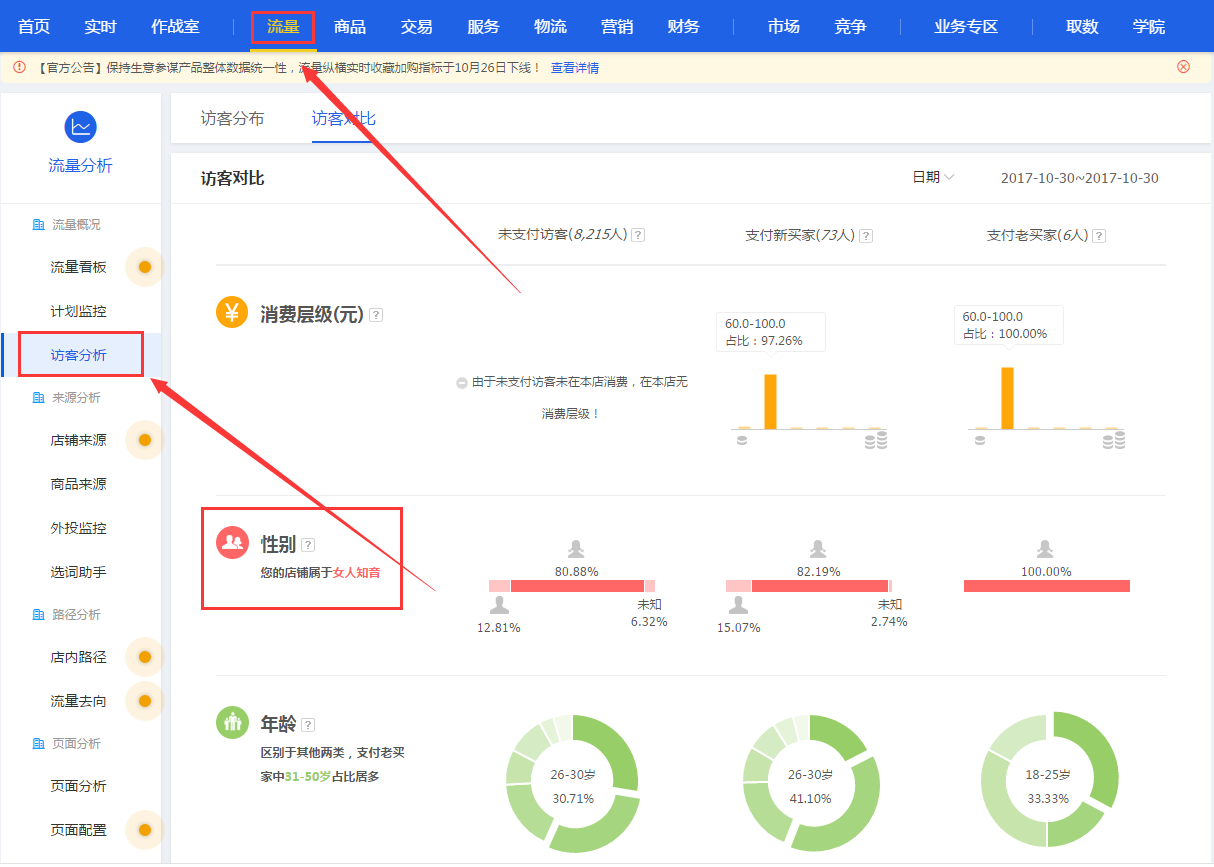The image size is (1214, 867).
Task: Click help icon next to 消费层级(元)
Action: click(376, 315)
